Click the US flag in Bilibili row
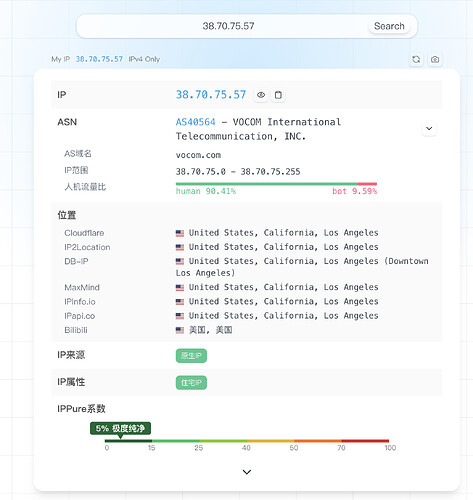 [x=180, y=330]
